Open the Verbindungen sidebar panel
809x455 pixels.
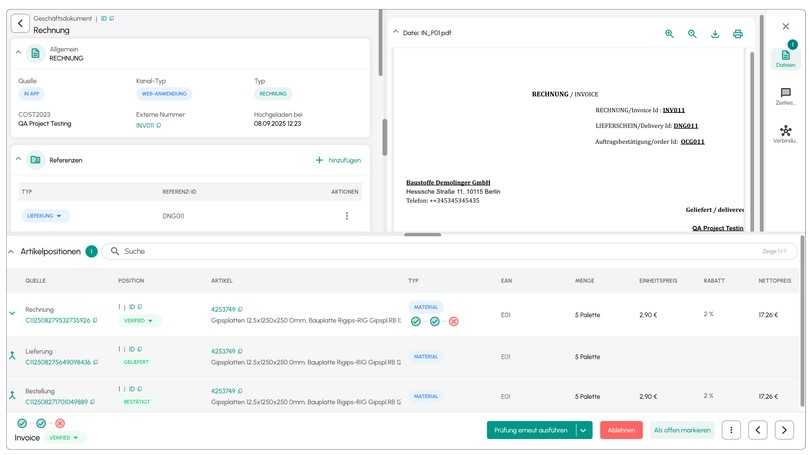pyautogui.click(x=785, y=134)
